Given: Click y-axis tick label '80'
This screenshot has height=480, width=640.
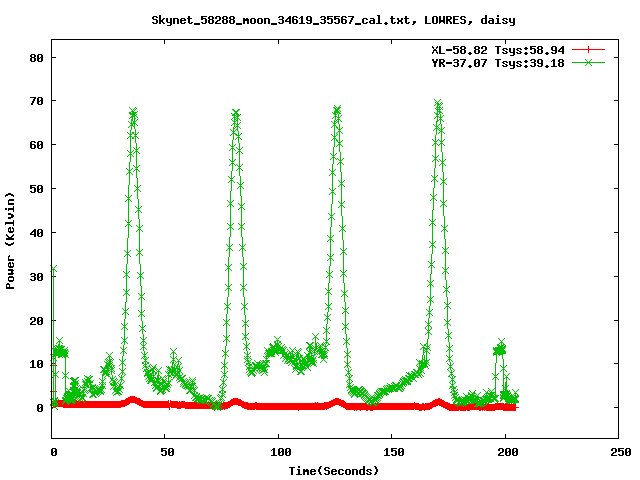Looking at the screenshot, I should [36, 58].
